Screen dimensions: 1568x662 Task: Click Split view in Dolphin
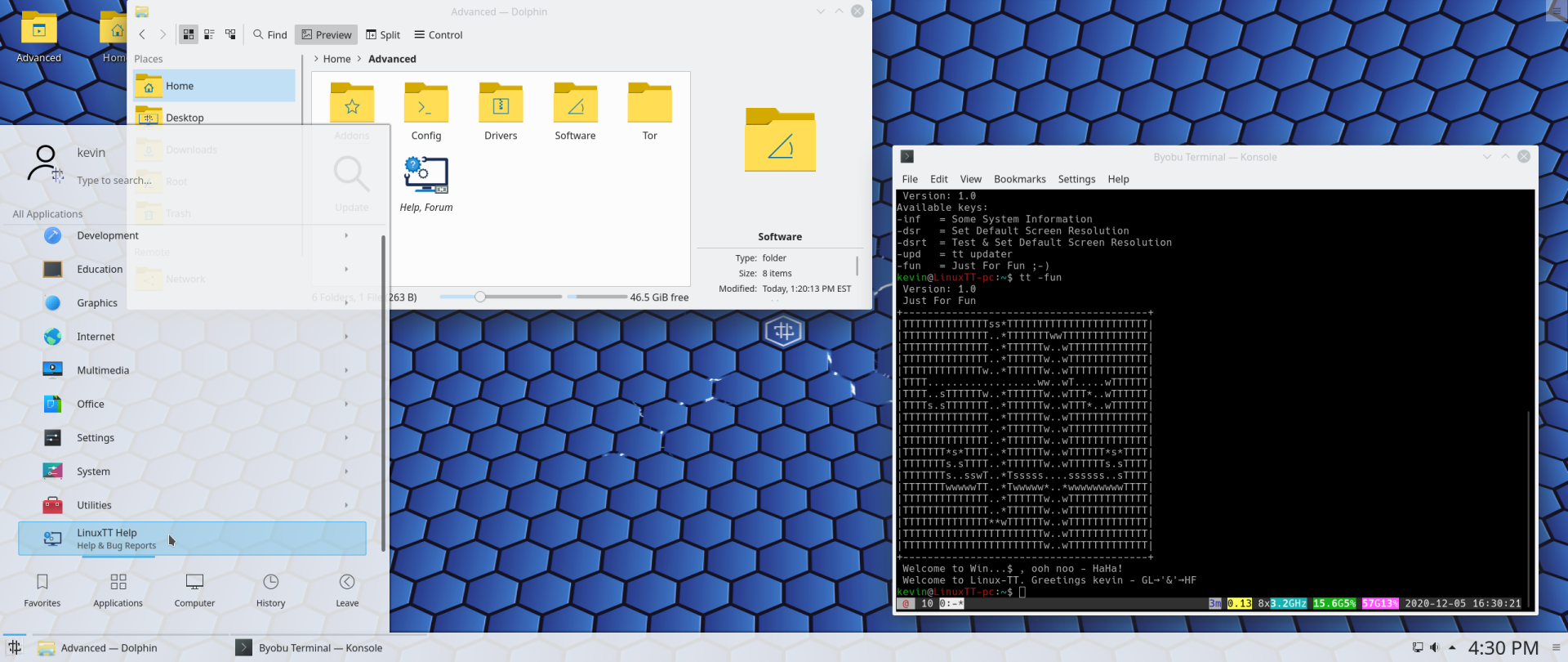tap(383, 34)
